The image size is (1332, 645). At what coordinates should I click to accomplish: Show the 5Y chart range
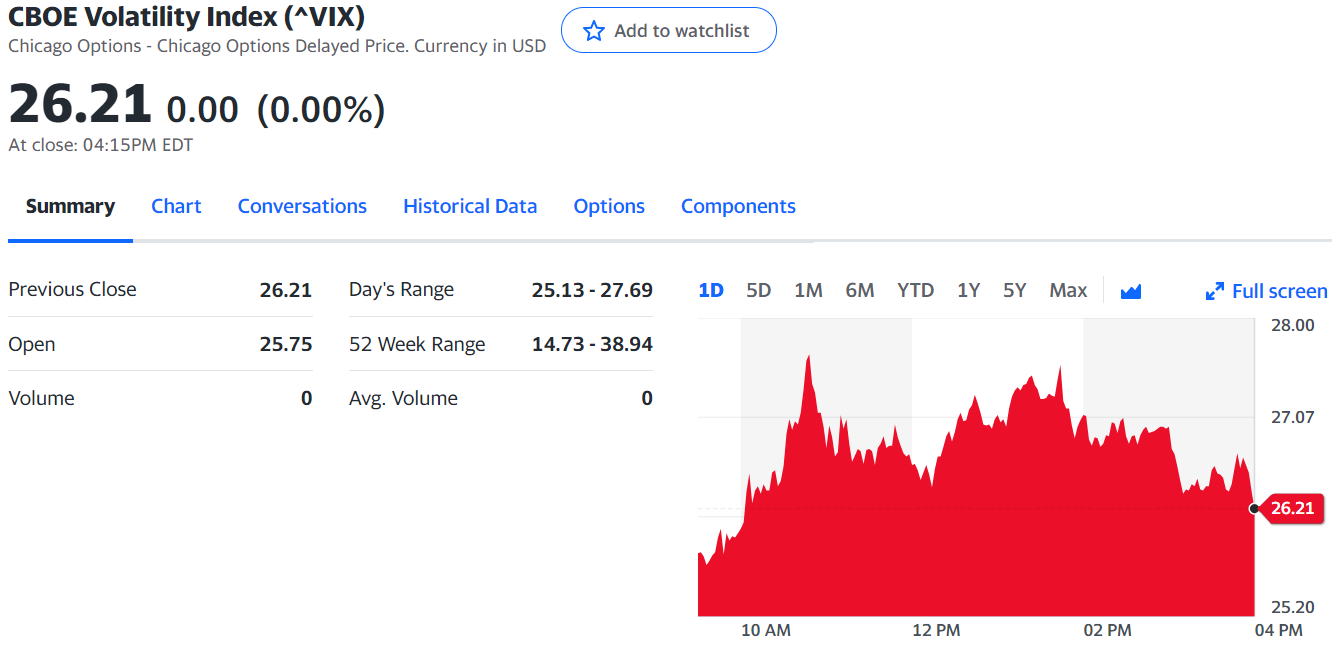(x=1015, y=290)
